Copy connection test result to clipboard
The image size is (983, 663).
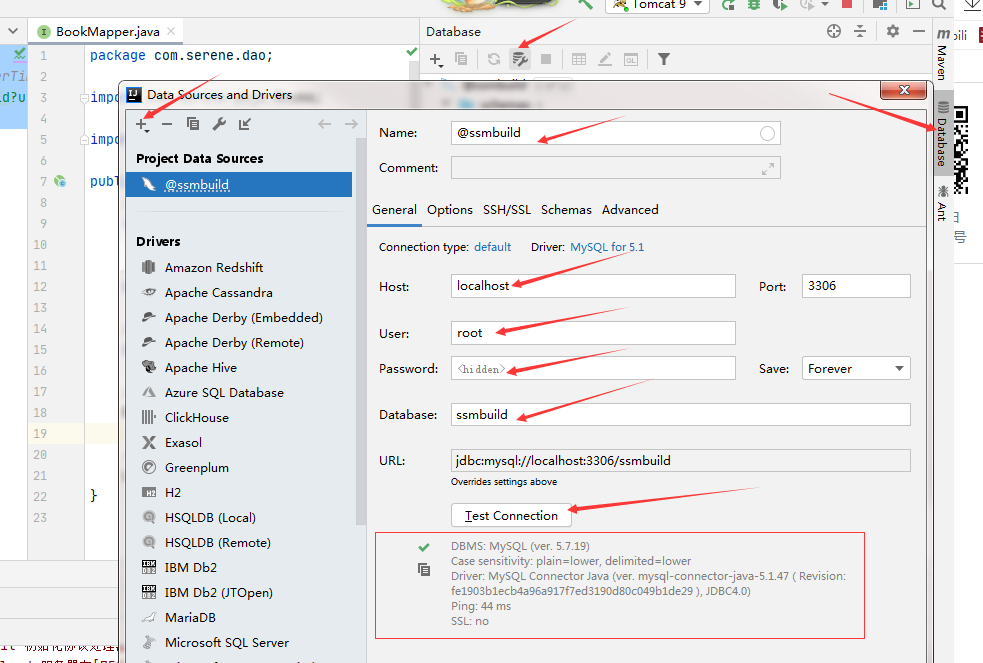(424, 570)
